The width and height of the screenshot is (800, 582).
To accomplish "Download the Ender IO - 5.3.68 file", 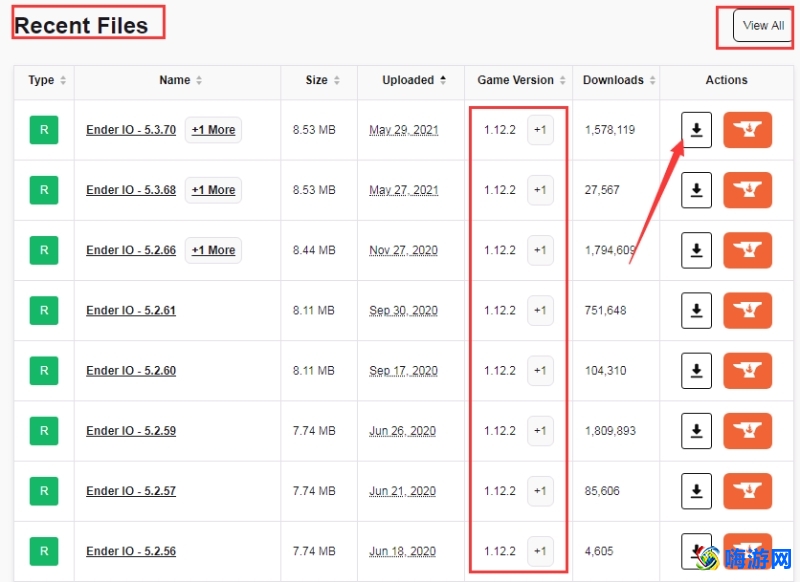I will coord(696,190).
